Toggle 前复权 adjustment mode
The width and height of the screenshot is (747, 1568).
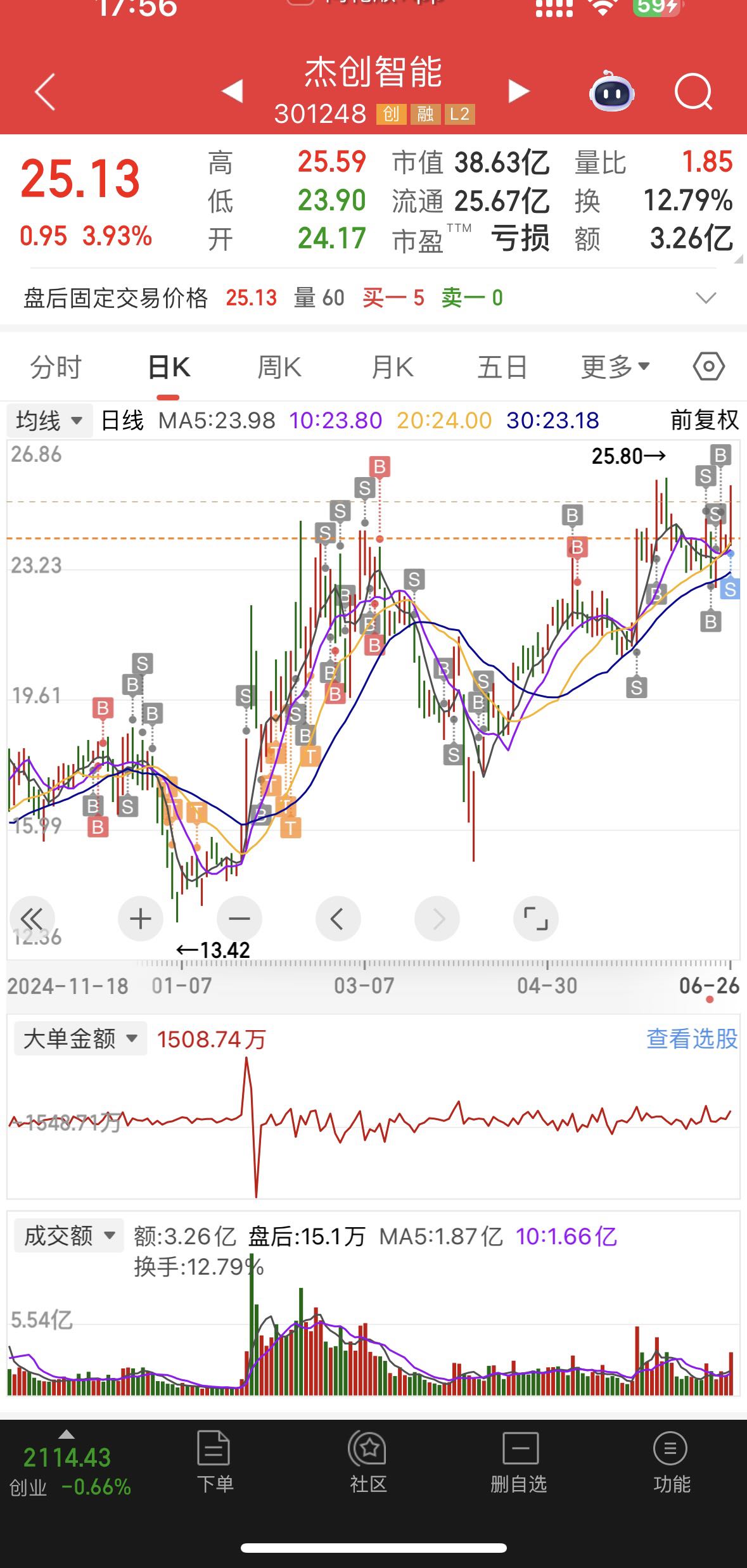705,420
